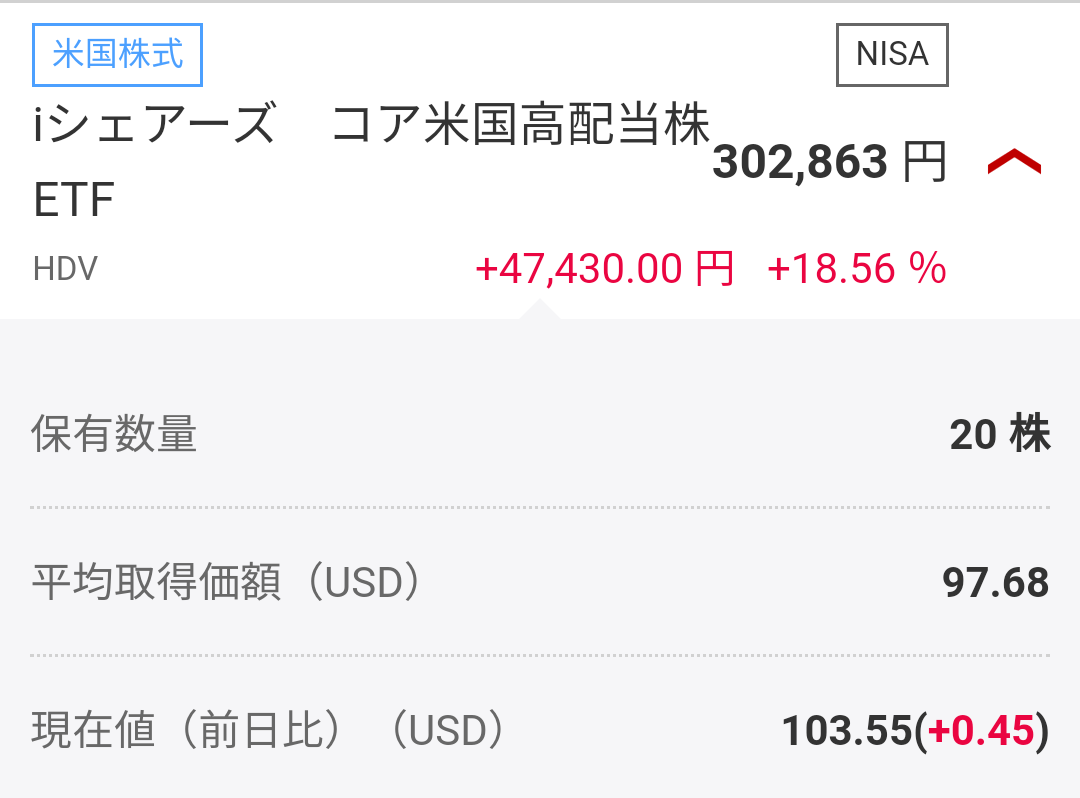Tap the 103.55 current price value
Screen dimensions: 1080x798
(x=847, y=731)
